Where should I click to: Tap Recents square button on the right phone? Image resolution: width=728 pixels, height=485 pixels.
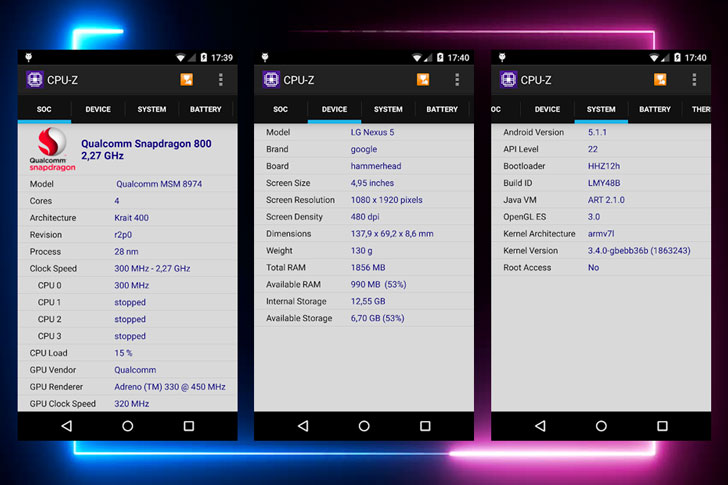pyautogui.click(x=662, y=426)
